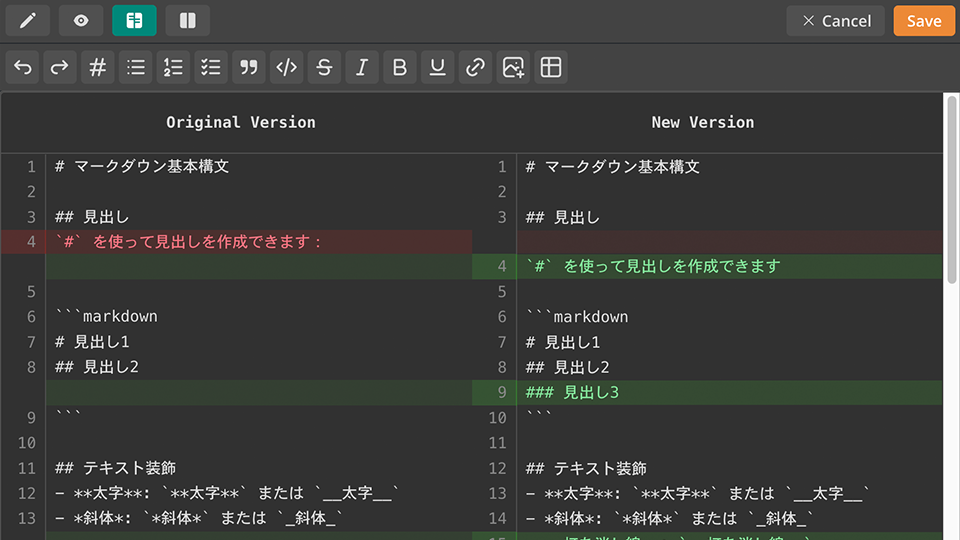Select the diff comparison view icon
This screenshot has height=540, width=960.
click(134, 21)
